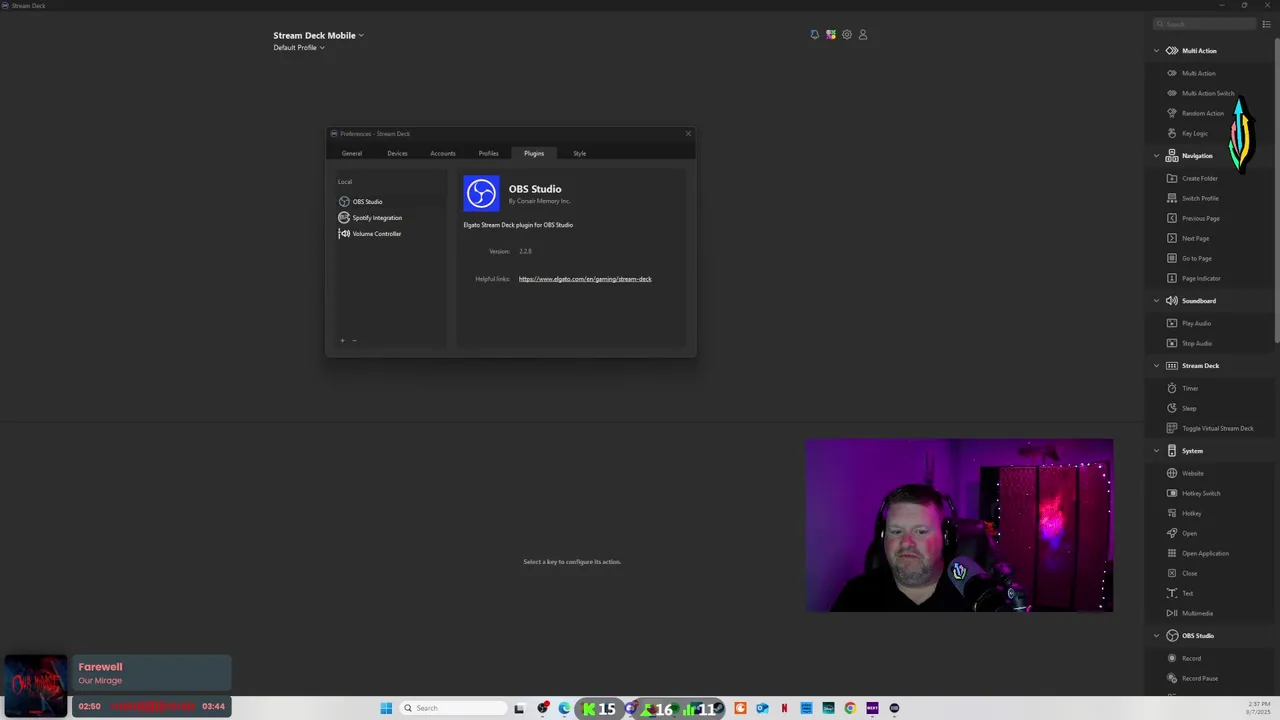Select the Plugins preferences tab
The width and height of the screenshot is (1280, 720).
pos(534,153)
